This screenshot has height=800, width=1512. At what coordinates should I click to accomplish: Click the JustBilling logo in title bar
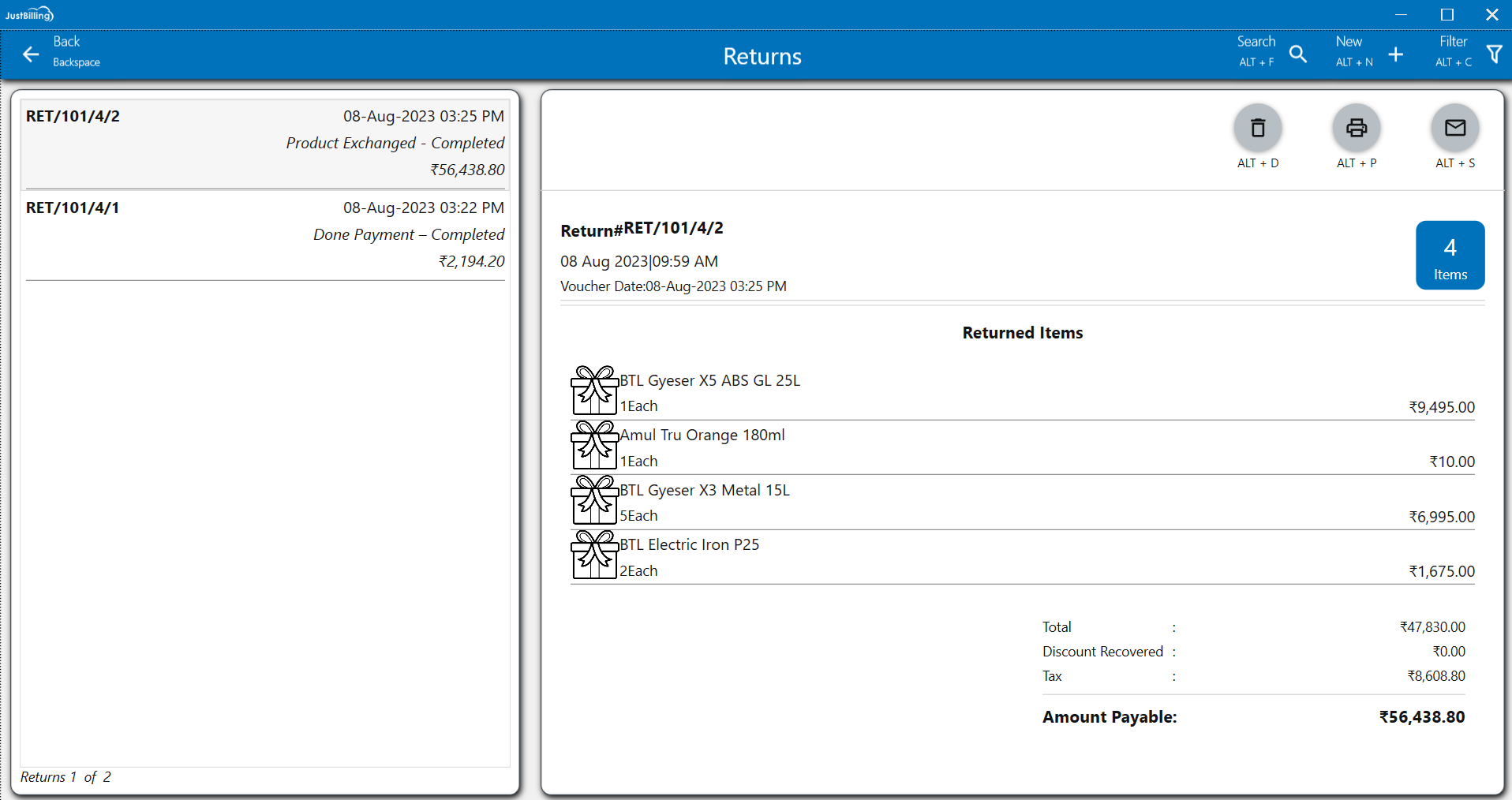29,14
